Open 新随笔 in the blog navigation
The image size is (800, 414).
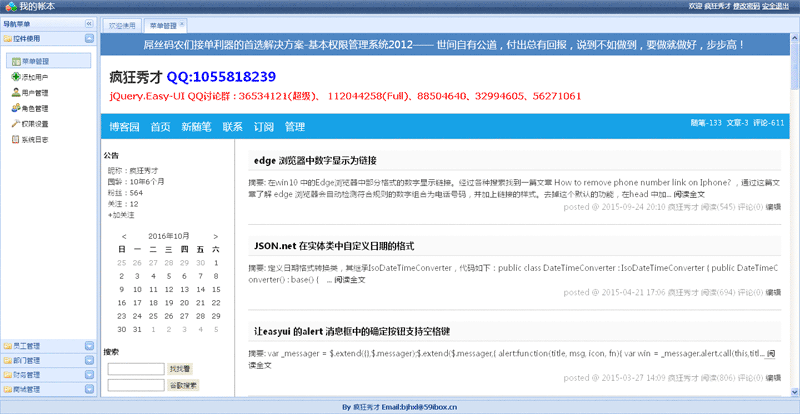[x=196, y=127]
